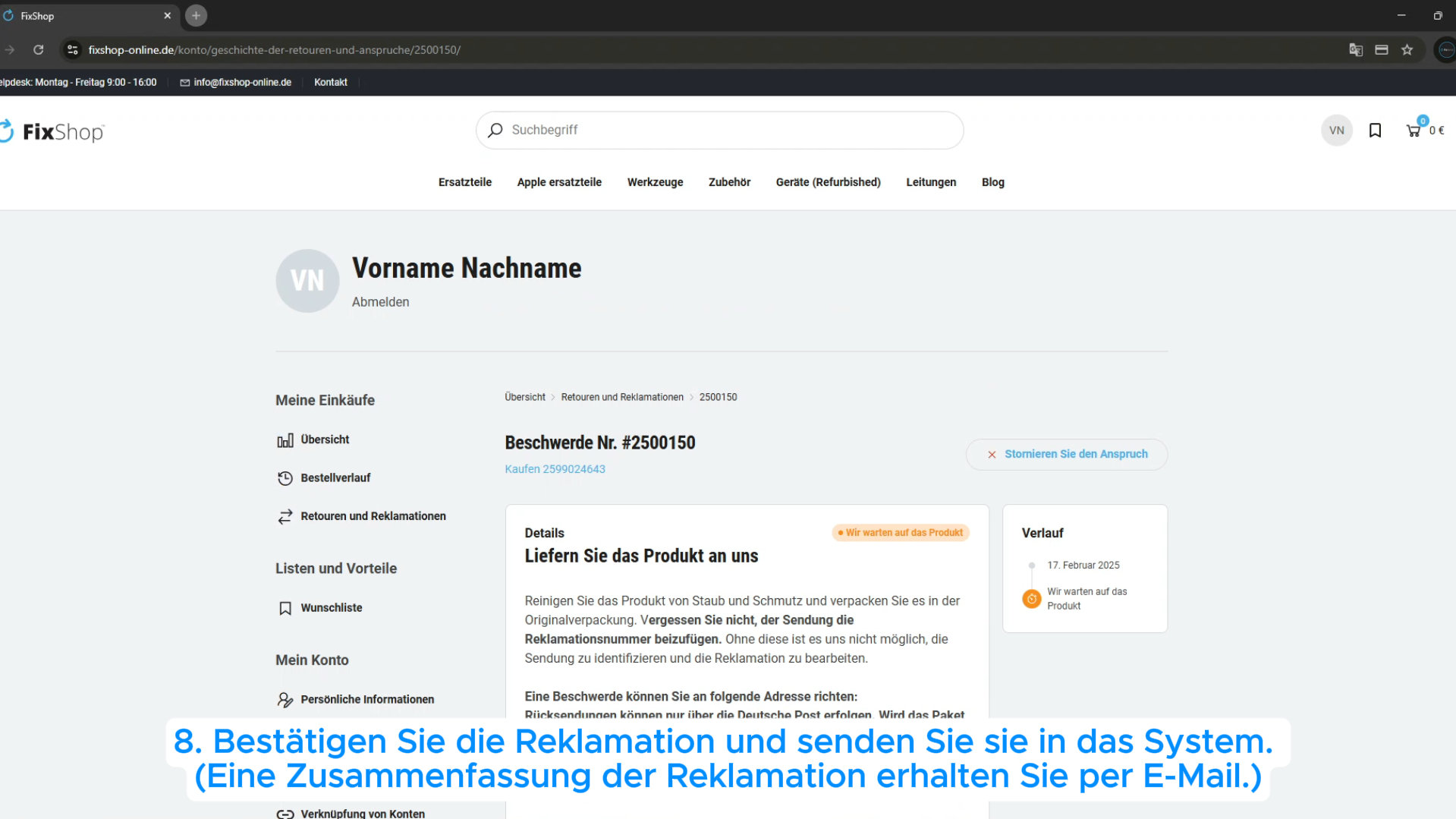
Task: Open the wishlist bookmark icon in header
Action: (x=1375, y=131)
